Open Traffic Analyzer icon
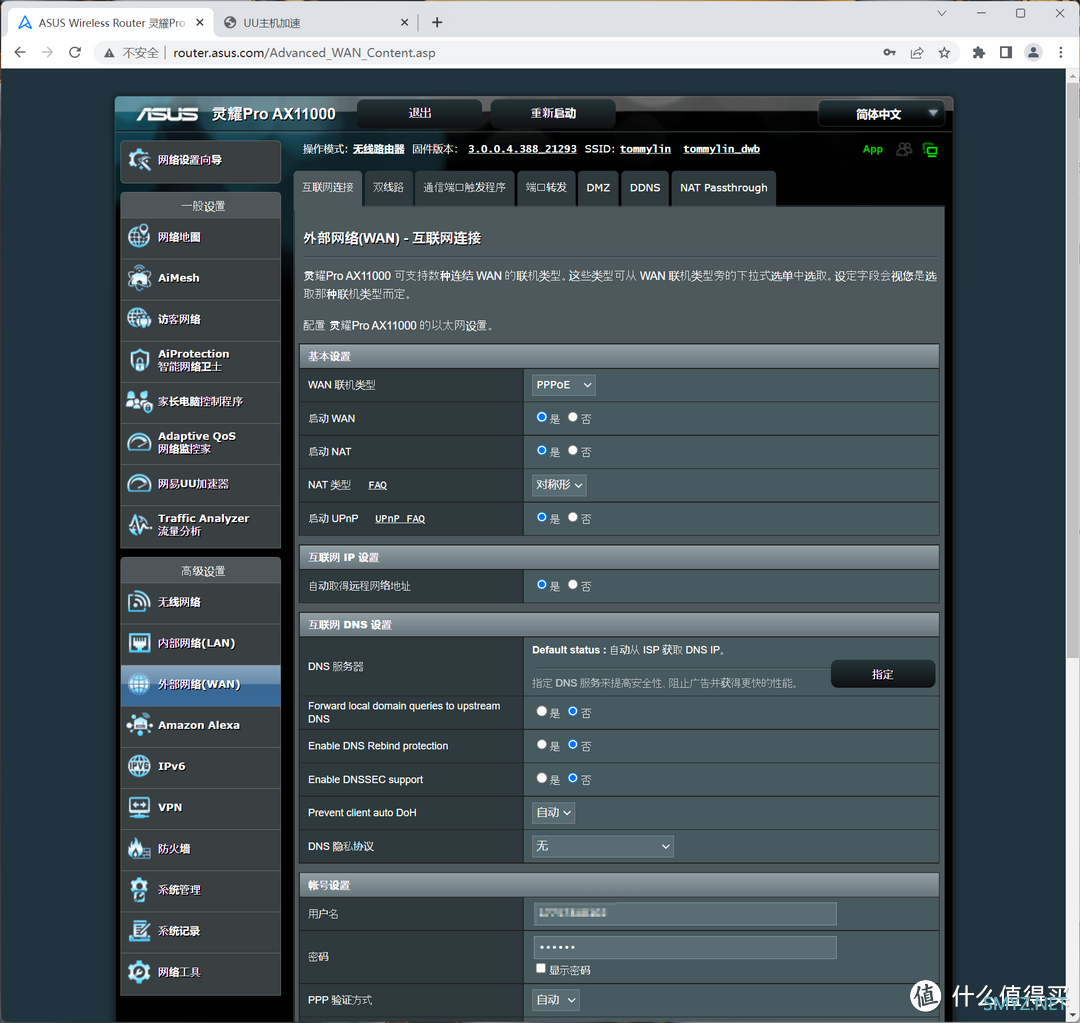This screenshot has height=1023, width=1080. (x=139, y=525)
